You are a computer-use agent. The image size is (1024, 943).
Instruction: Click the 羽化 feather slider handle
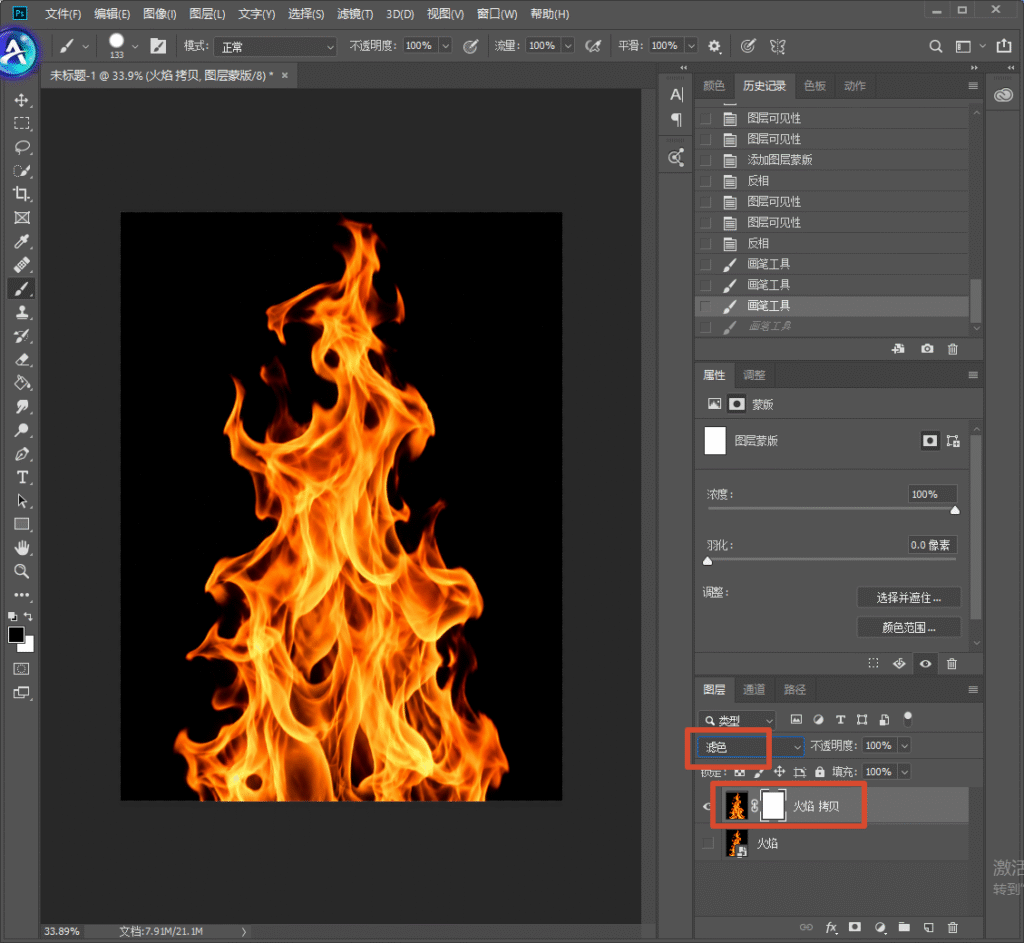coord(707,561)
